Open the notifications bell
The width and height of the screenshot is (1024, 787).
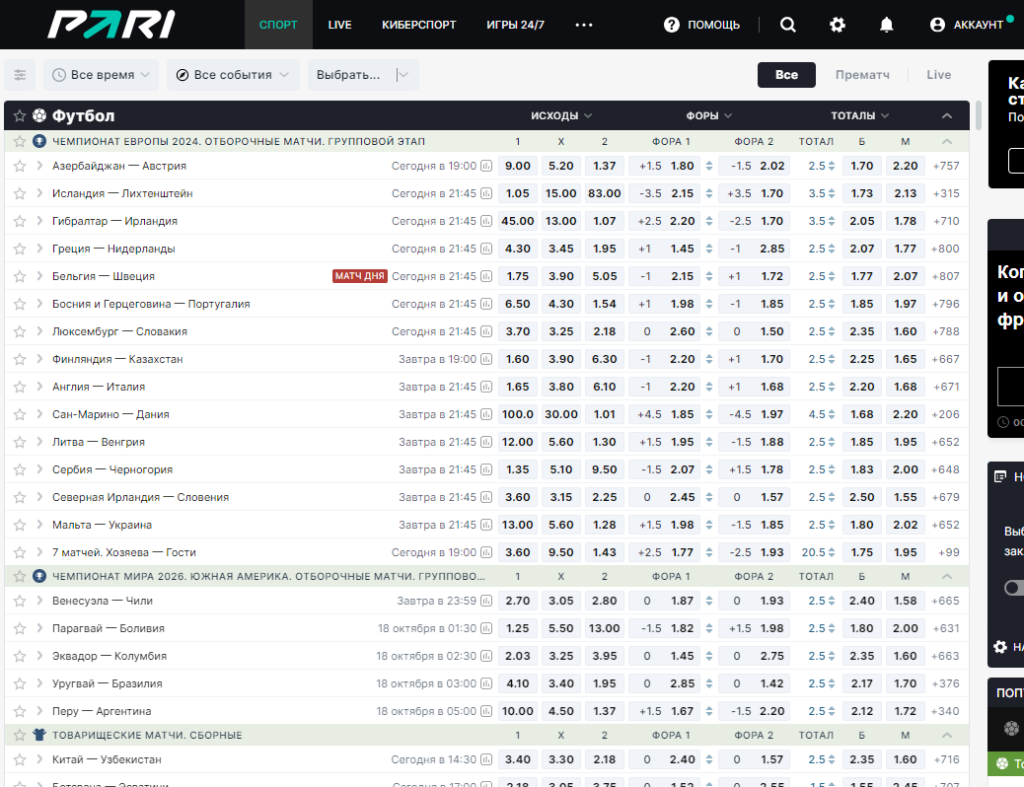[x=886, y=25]
